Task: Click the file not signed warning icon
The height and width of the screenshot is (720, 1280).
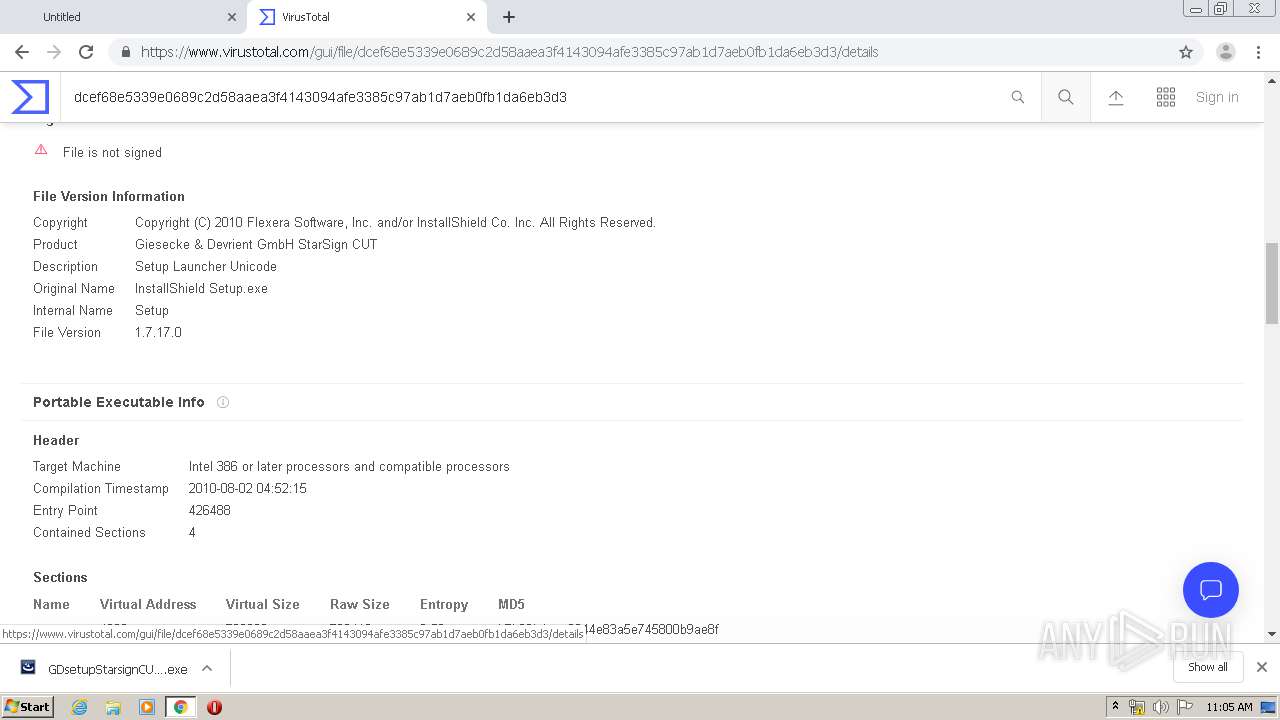Action: (41, 150)
